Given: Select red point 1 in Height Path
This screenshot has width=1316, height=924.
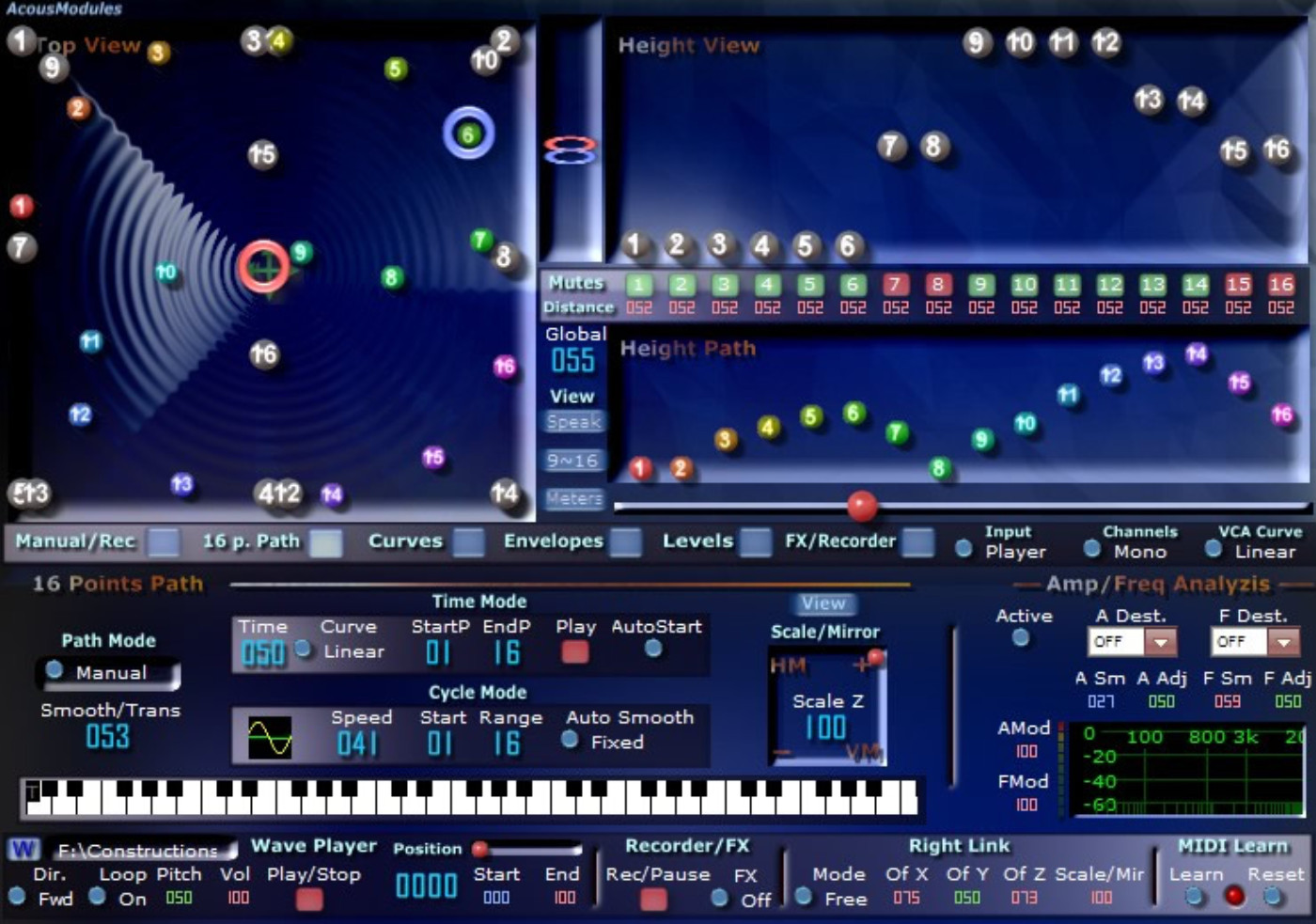Looking at the screenshot, I should [x=640, y=468].
